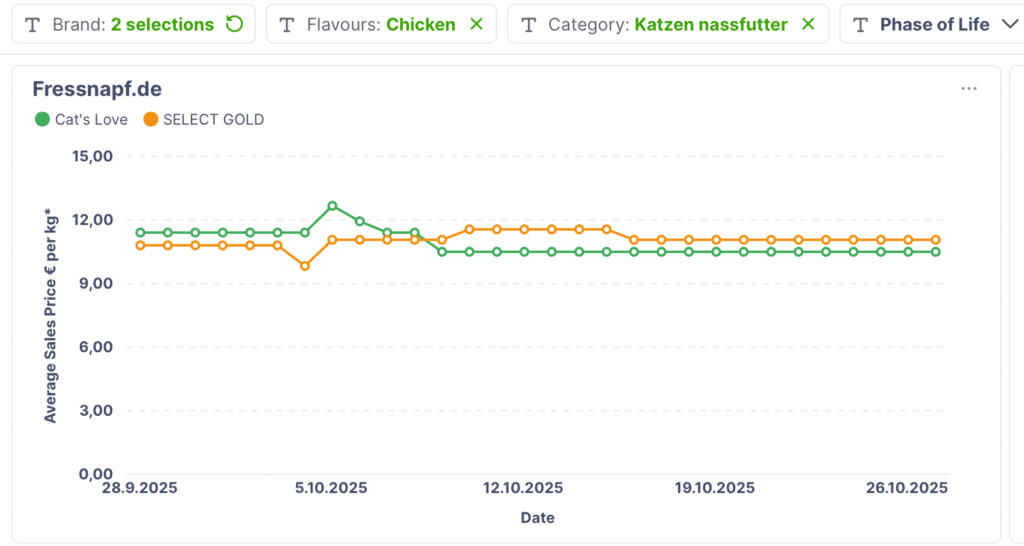Toggle SELECT GOLD series in legend
1024x546 pixels.
point(213,119)
